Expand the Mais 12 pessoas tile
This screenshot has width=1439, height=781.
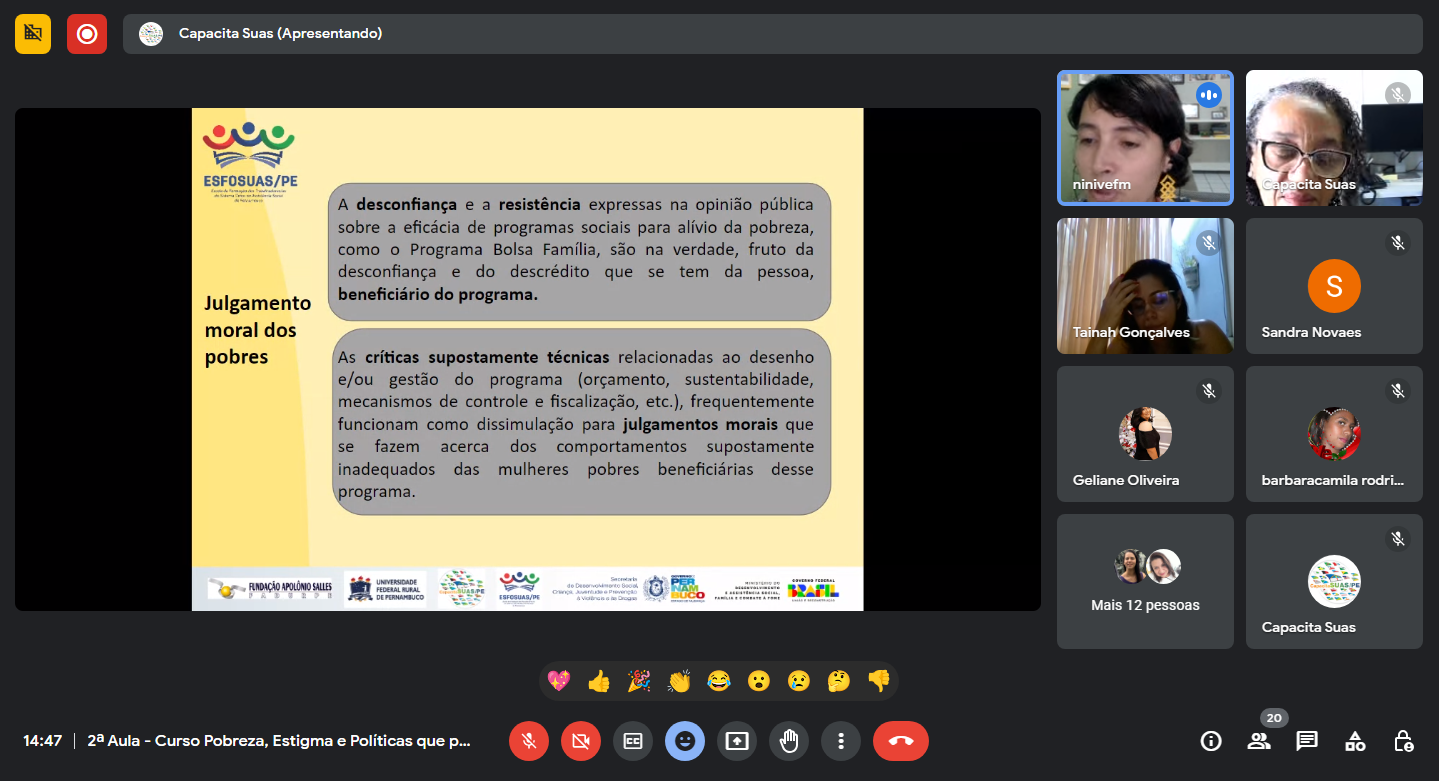point(1145,582)
